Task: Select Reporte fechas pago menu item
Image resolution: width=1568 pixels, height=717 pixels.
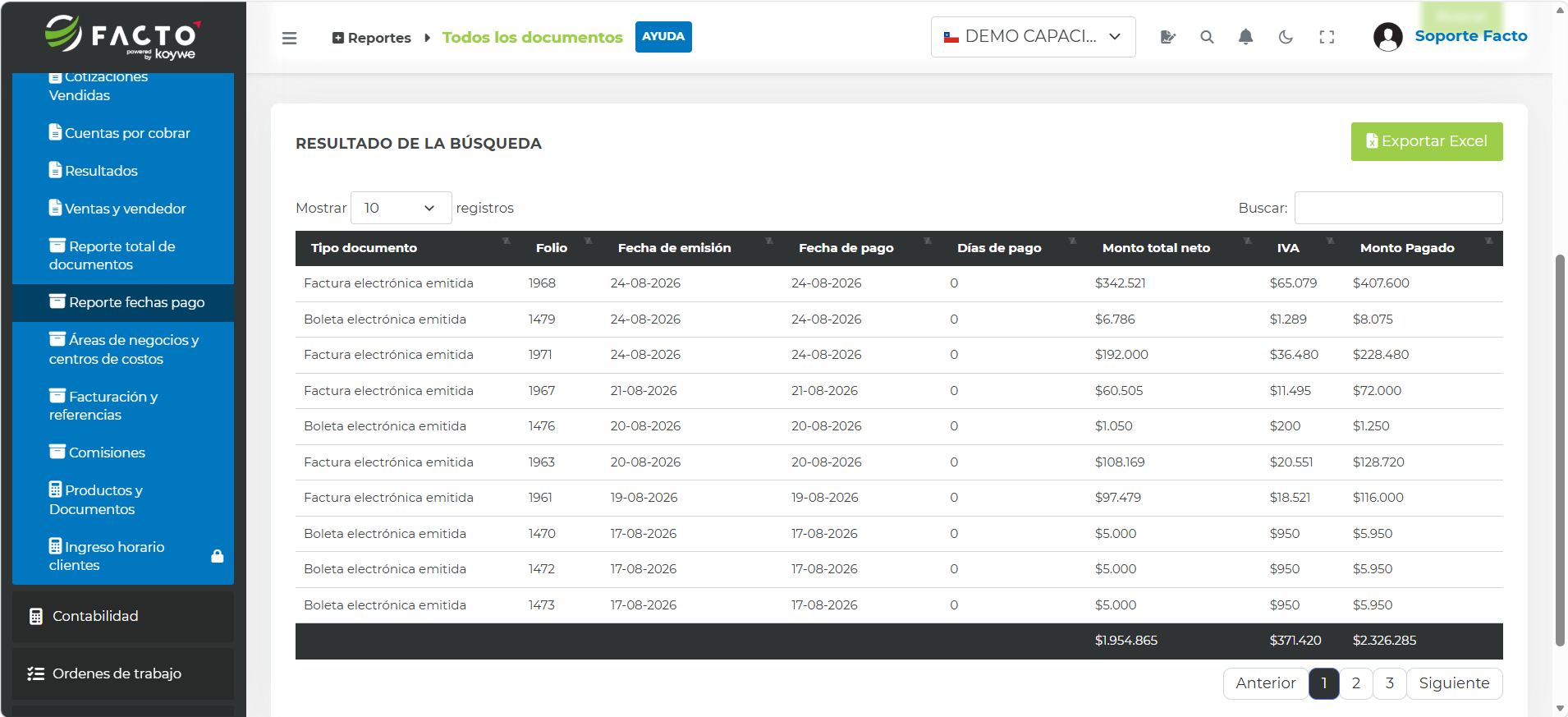Action: pos(123,302)
